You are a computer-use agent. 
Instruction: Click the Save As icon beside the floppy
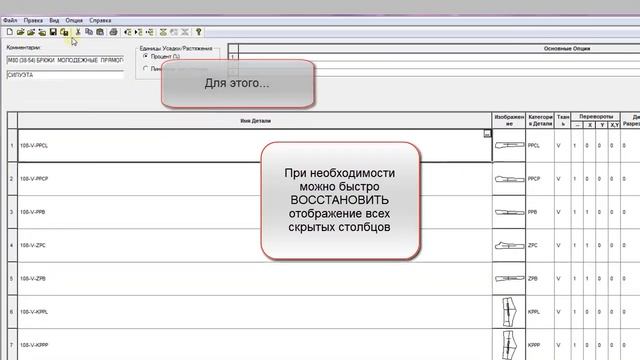(x=64, y=32)
